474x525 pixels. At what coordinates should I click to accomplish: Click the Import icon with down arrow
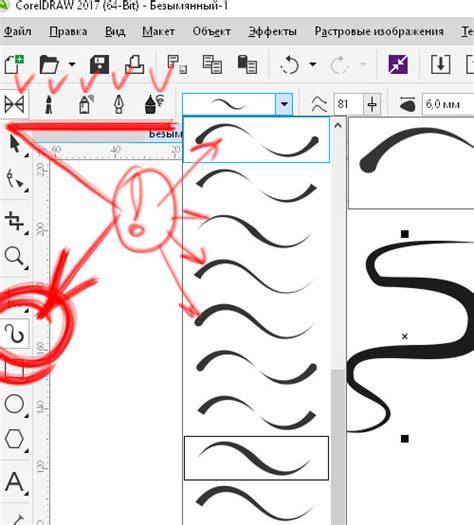pyautogui.click(x=441, y=64)
